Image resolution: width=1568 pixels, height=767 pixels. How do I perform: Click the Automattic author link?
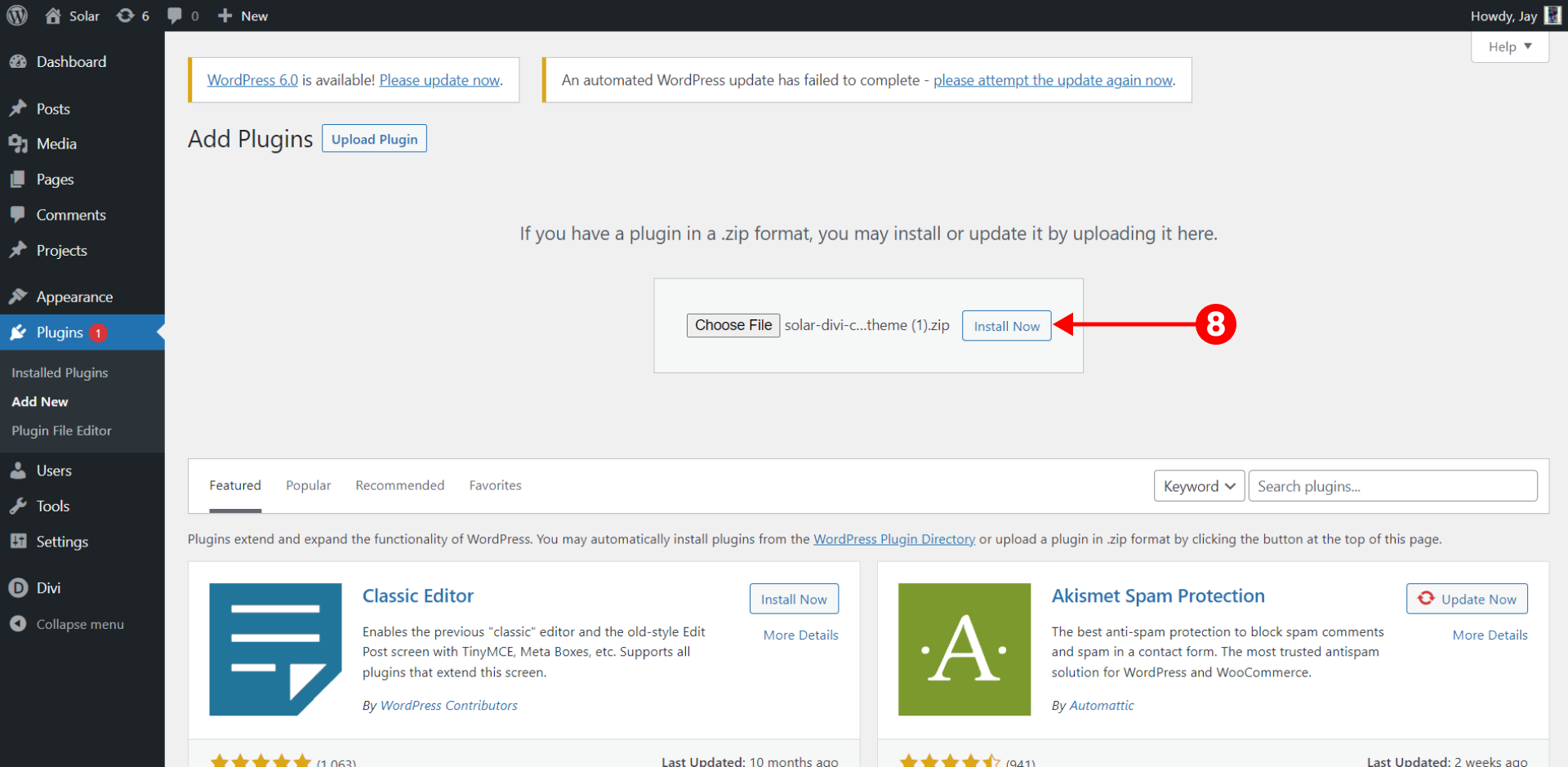point(1102,705)
